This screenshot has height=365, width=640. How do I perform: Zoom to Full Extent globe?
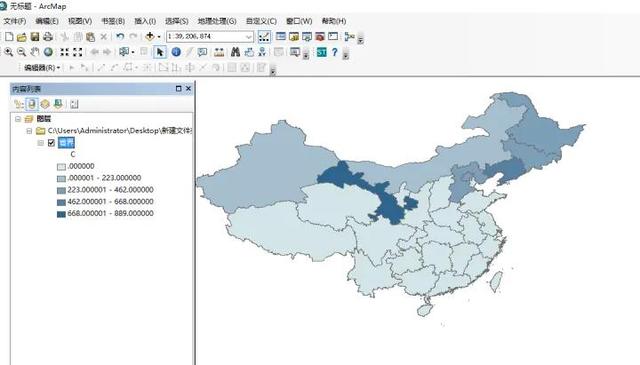click(48, 52)
